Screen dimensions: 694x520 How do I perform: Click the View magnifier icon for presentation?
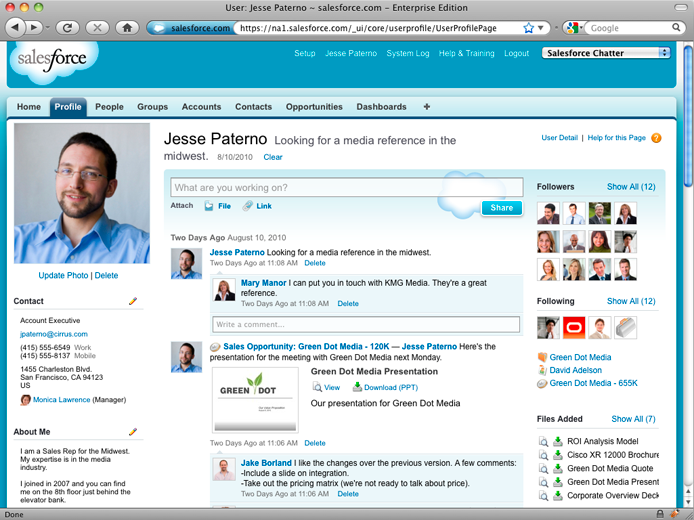click(317, 387)
